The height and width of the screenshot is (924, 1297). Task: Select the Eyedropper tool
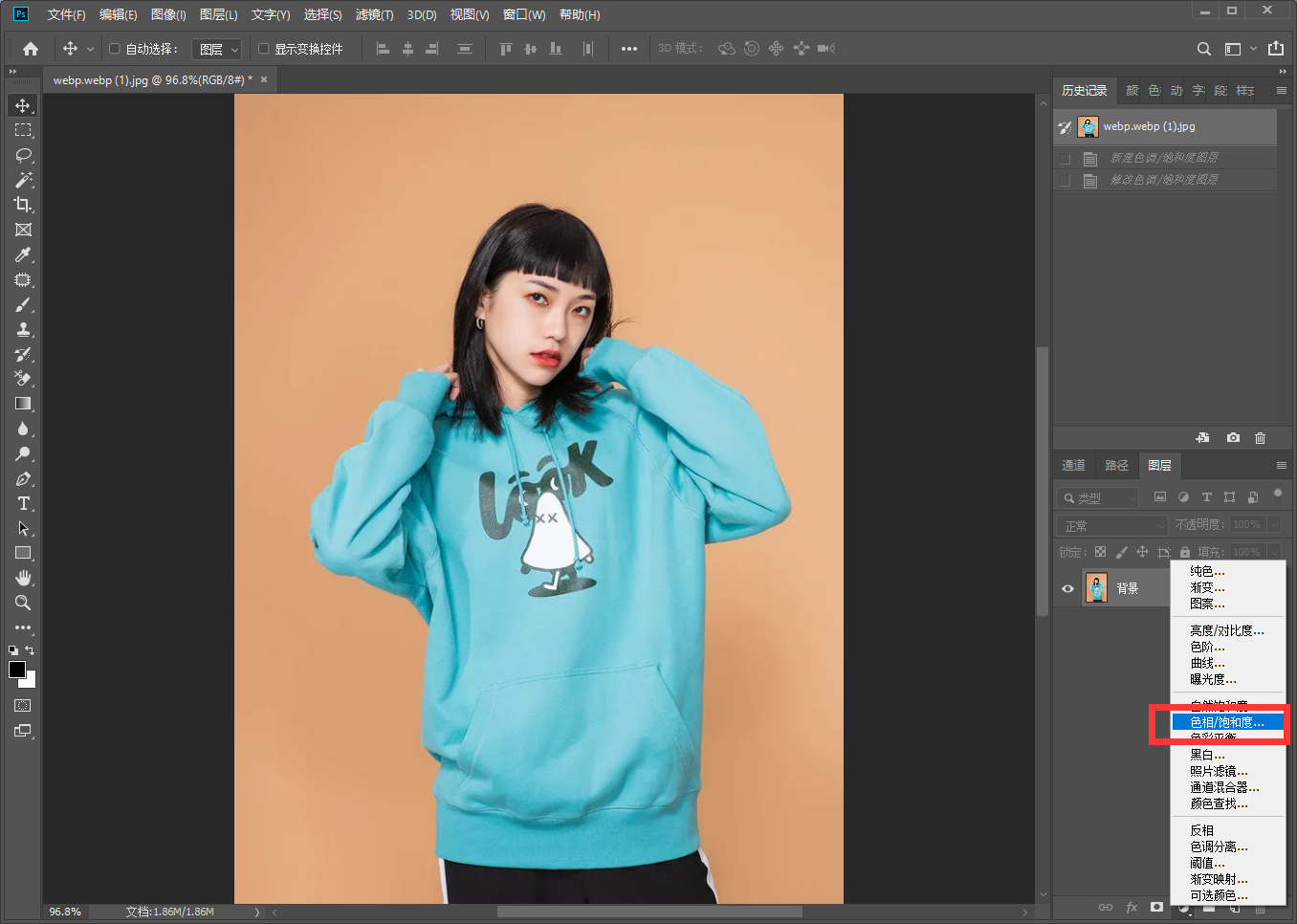23,254
